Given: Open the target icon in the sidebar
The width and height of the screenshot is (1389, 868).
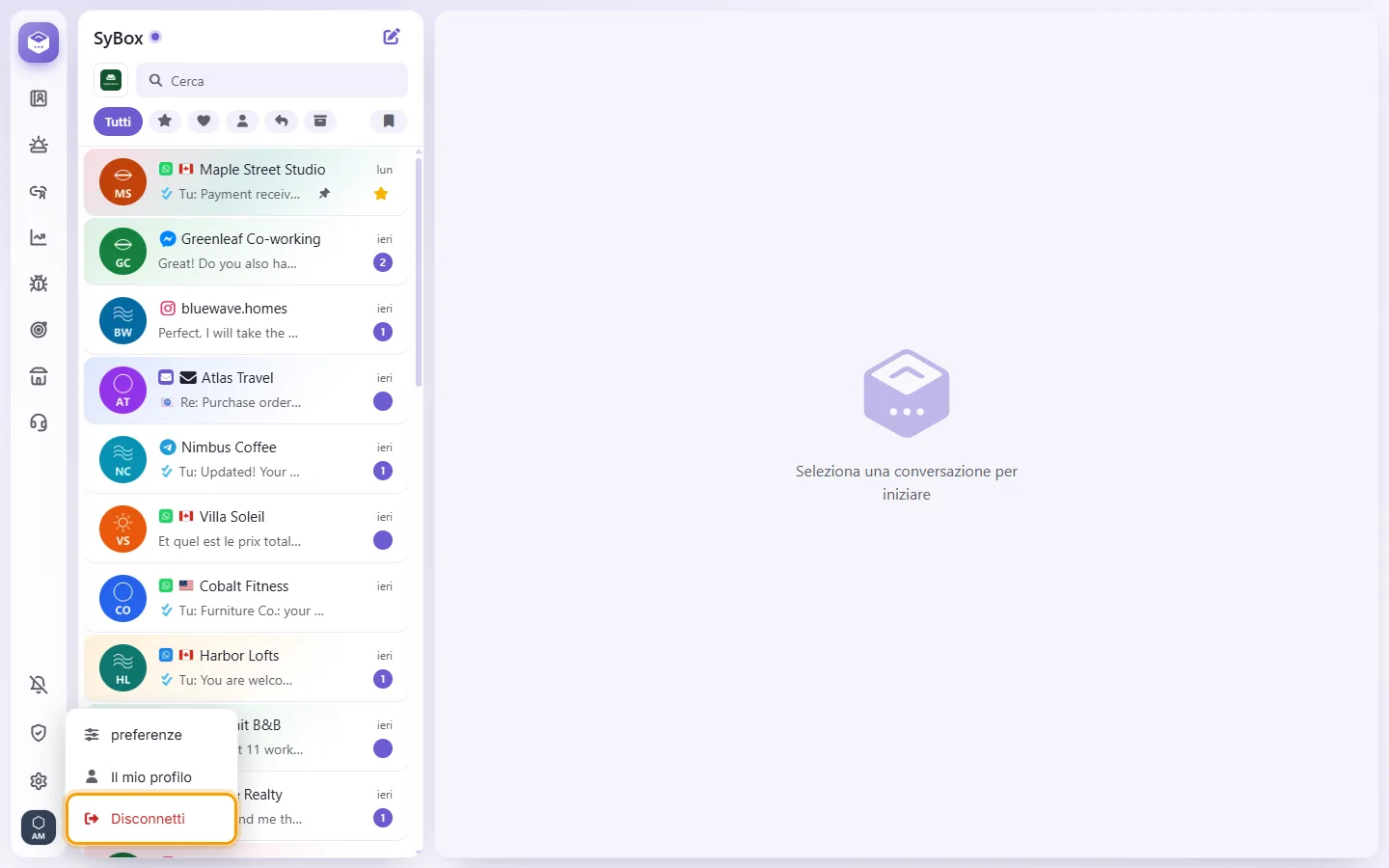Looking at the screenshot, I should [x=39, y=330].
